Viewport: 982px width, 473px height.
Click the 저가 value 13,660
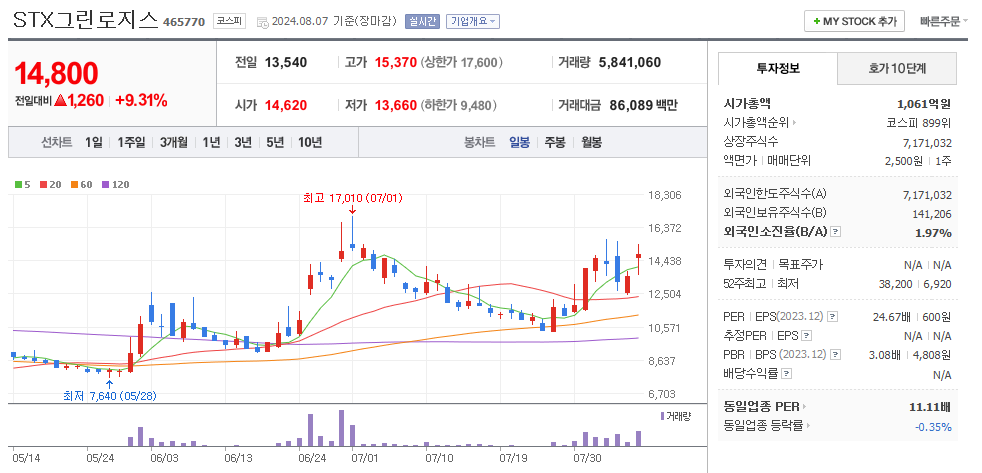(396, 105)
